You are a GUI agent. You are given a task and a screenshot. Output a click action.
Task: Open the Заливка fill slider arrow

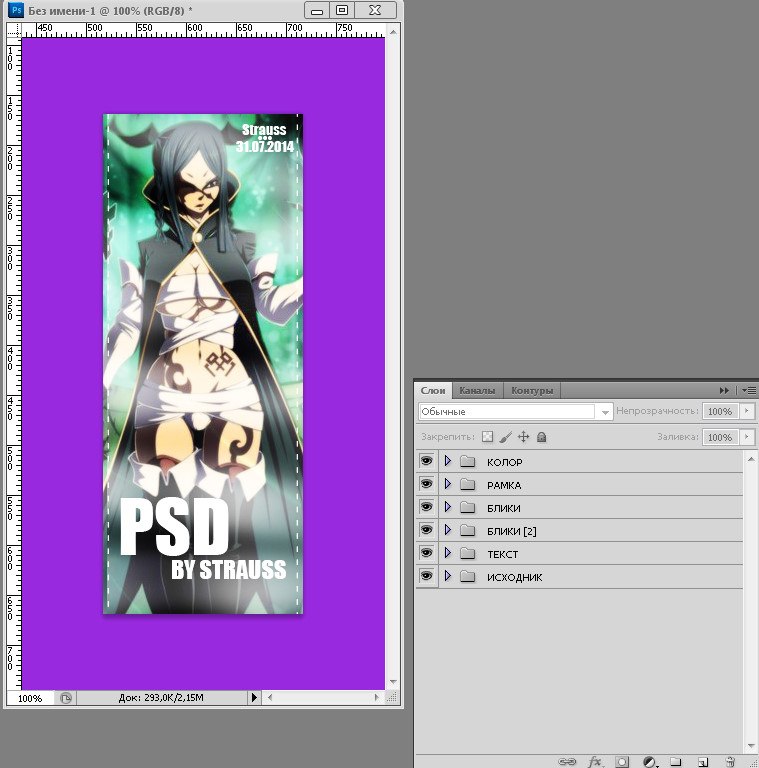(747, 436)
